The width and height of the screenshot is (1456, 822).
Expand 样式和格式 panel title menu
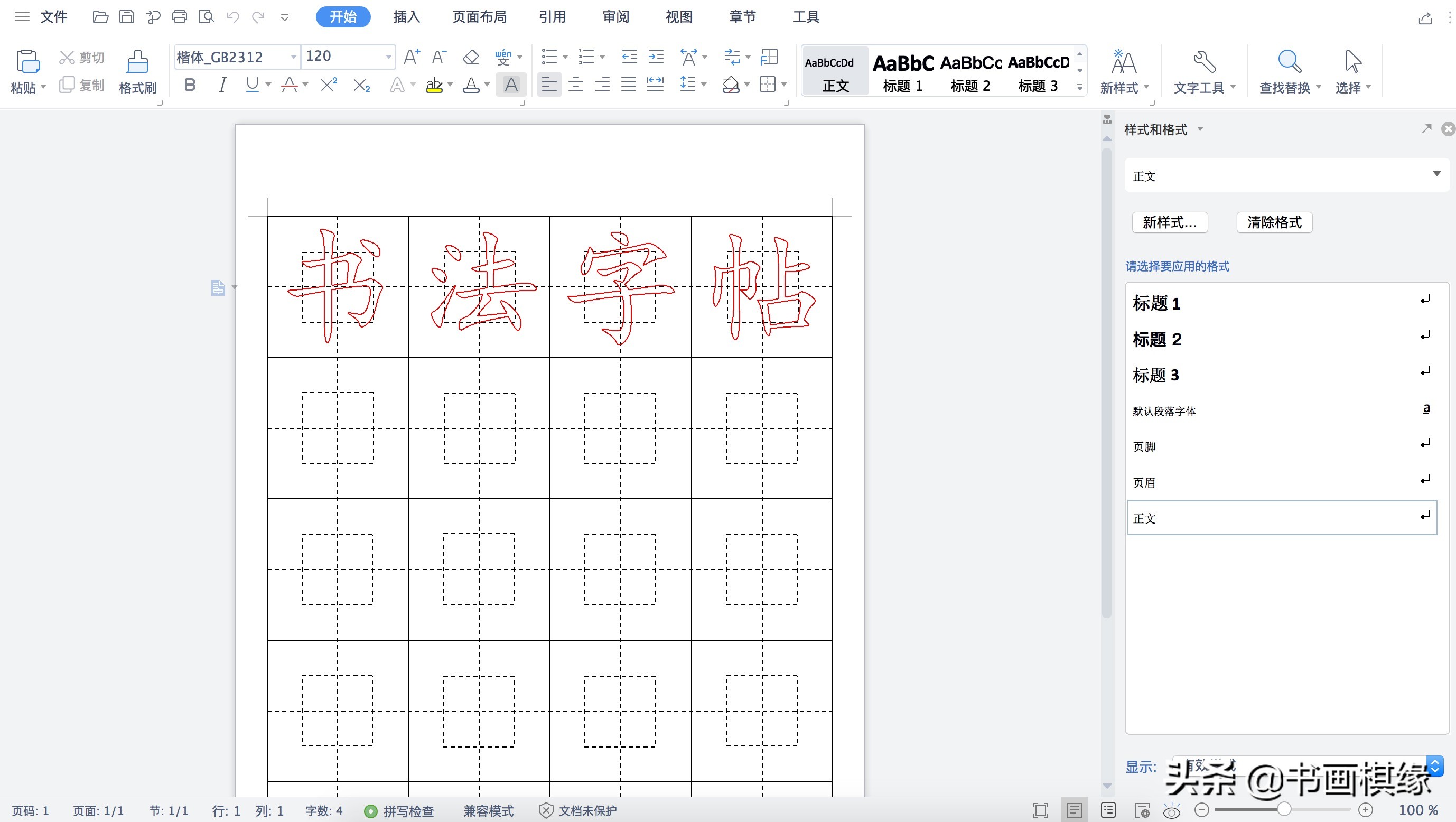1200,129
